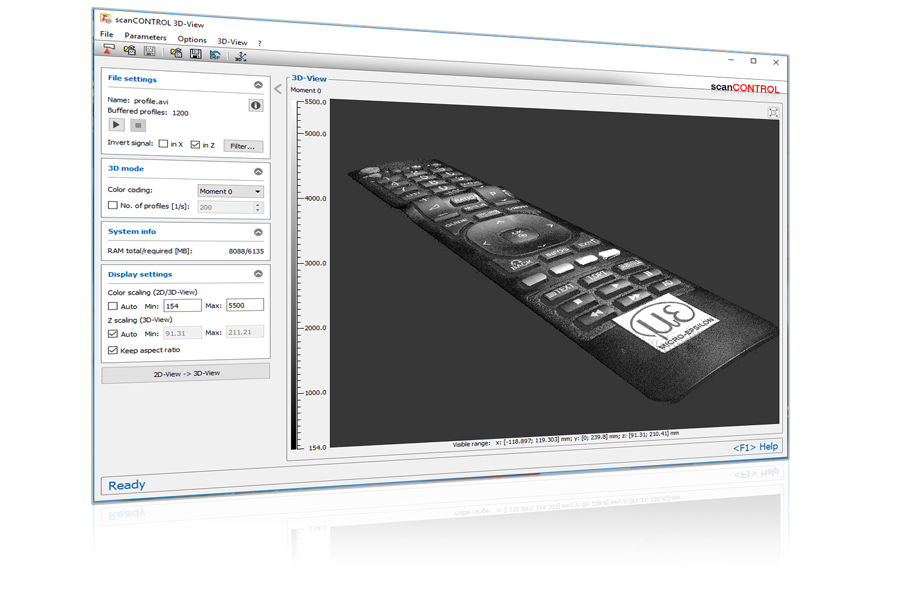900x600 pixels.
Task: Click the info icon beside profile.avi
Action: click(256, 105)
